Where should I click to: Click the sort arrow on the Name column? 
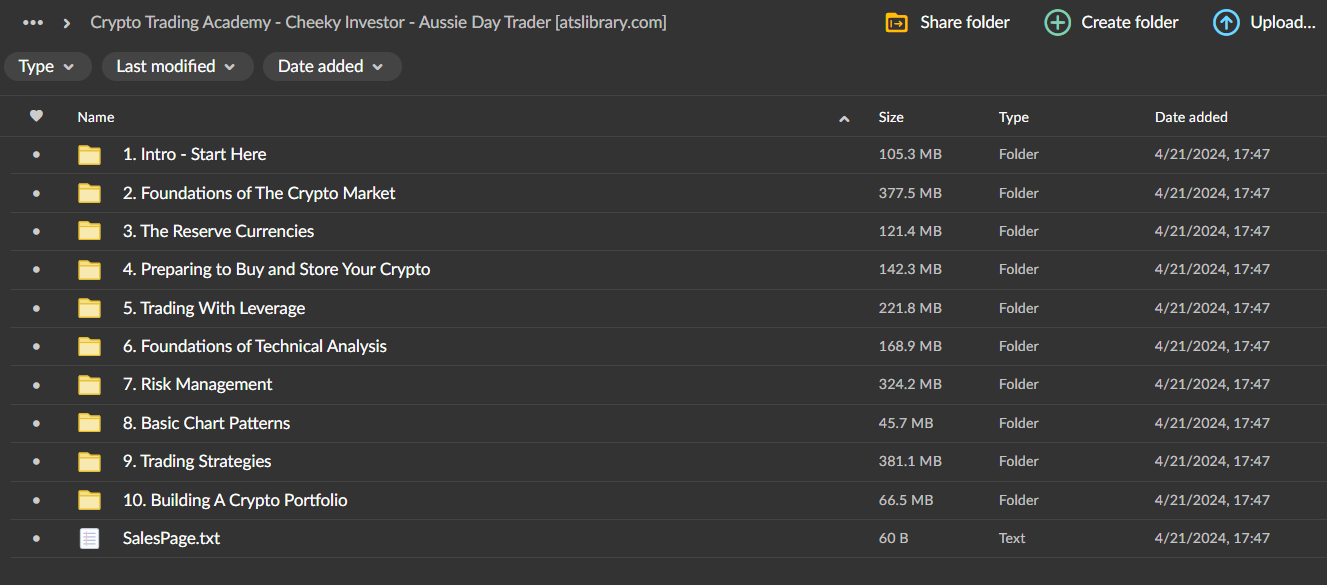click(x=844, y=117)
